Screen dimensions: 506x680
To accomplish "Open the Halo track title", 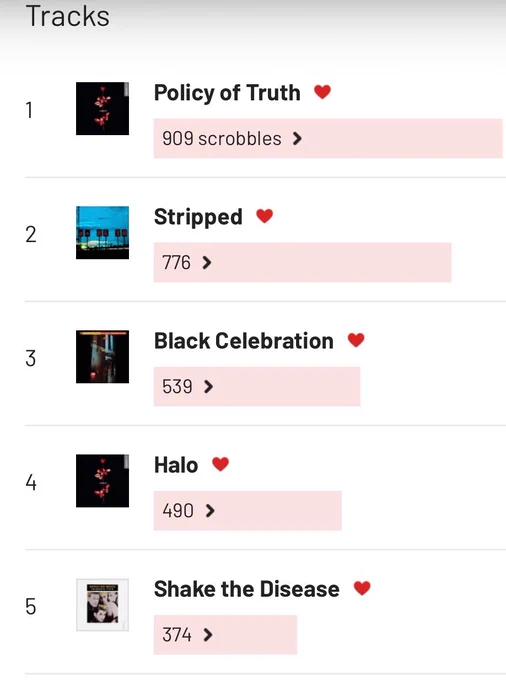I will point(176,465).
